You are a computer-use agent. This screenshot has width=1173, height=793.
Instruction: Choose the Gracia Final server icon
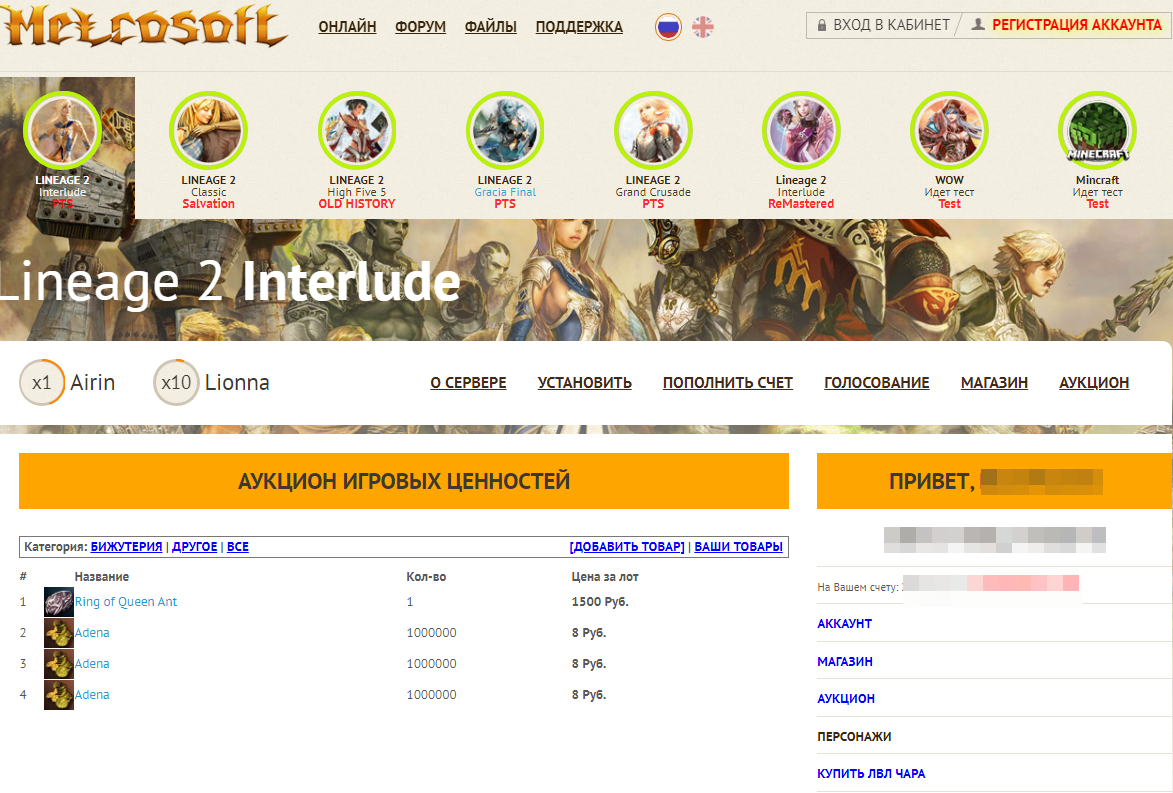(505, 131)
